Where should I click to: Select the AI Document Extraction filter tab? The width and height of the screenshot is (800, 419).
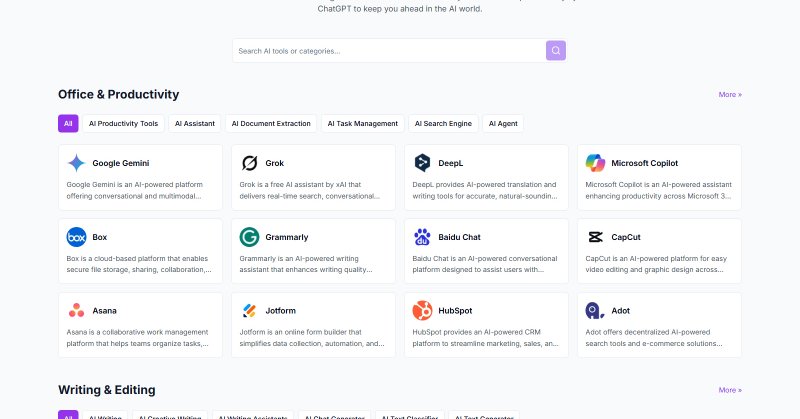click(x=271, y=124)
